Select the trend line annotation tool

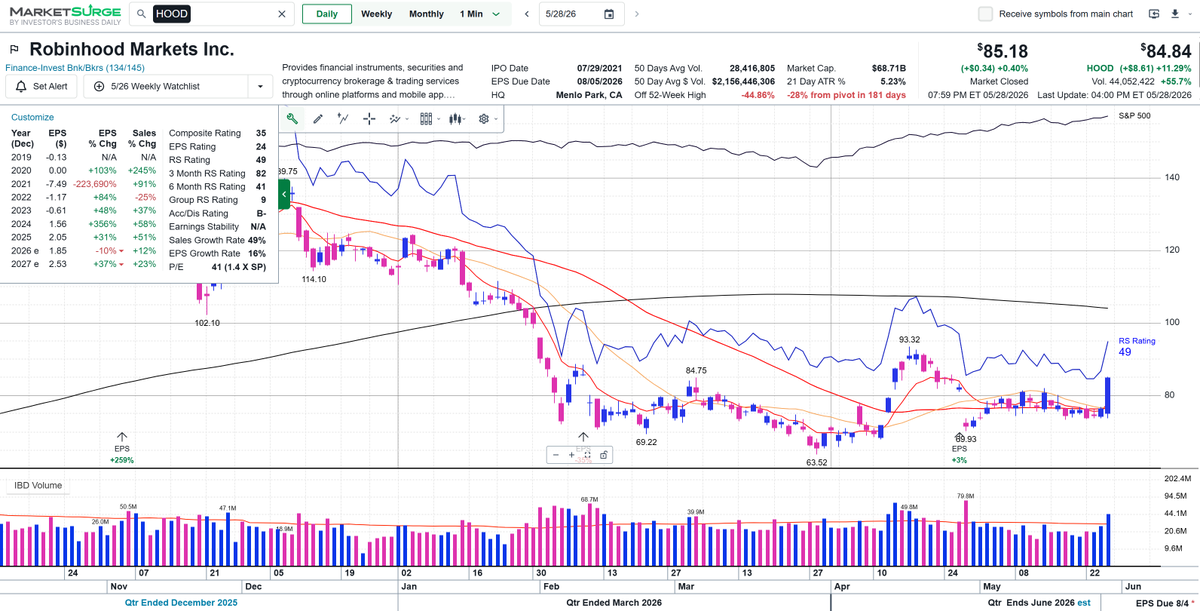343,118
